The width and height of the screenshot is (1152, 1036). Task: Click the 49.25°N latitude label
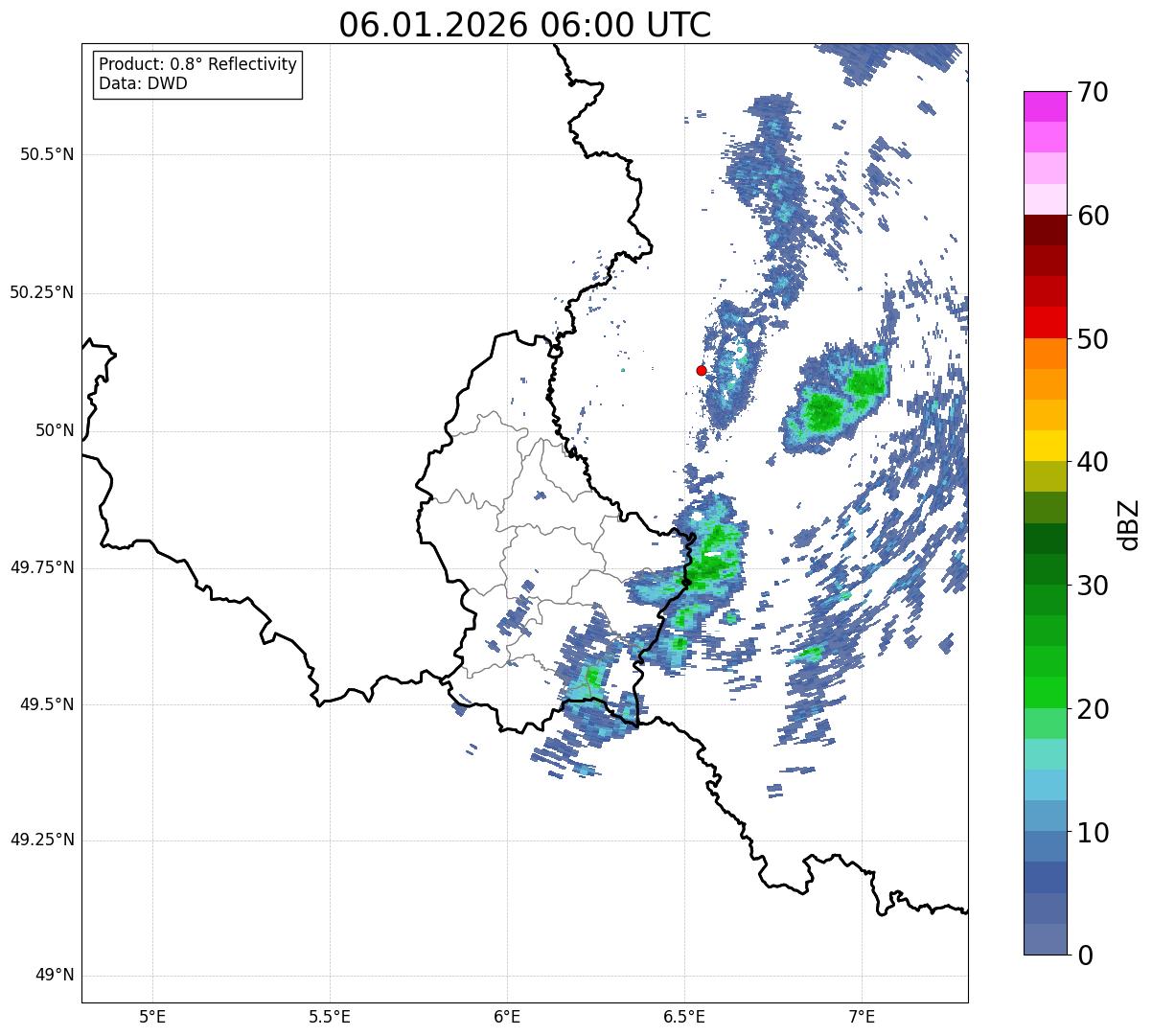pyautogui.click(x=41, y=840)
